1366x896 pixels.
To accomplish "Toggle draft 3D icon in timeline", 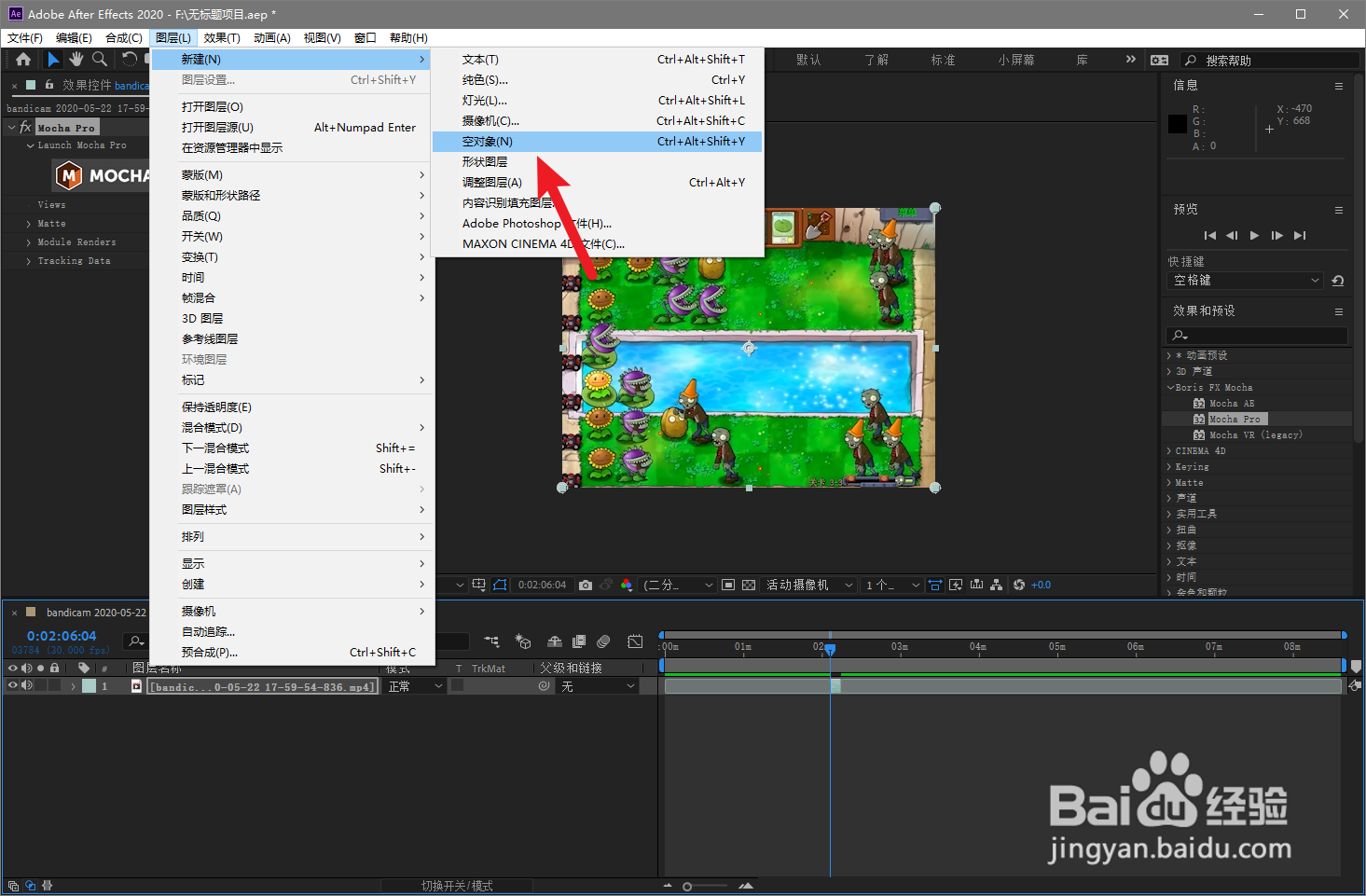I will [523, 641].
